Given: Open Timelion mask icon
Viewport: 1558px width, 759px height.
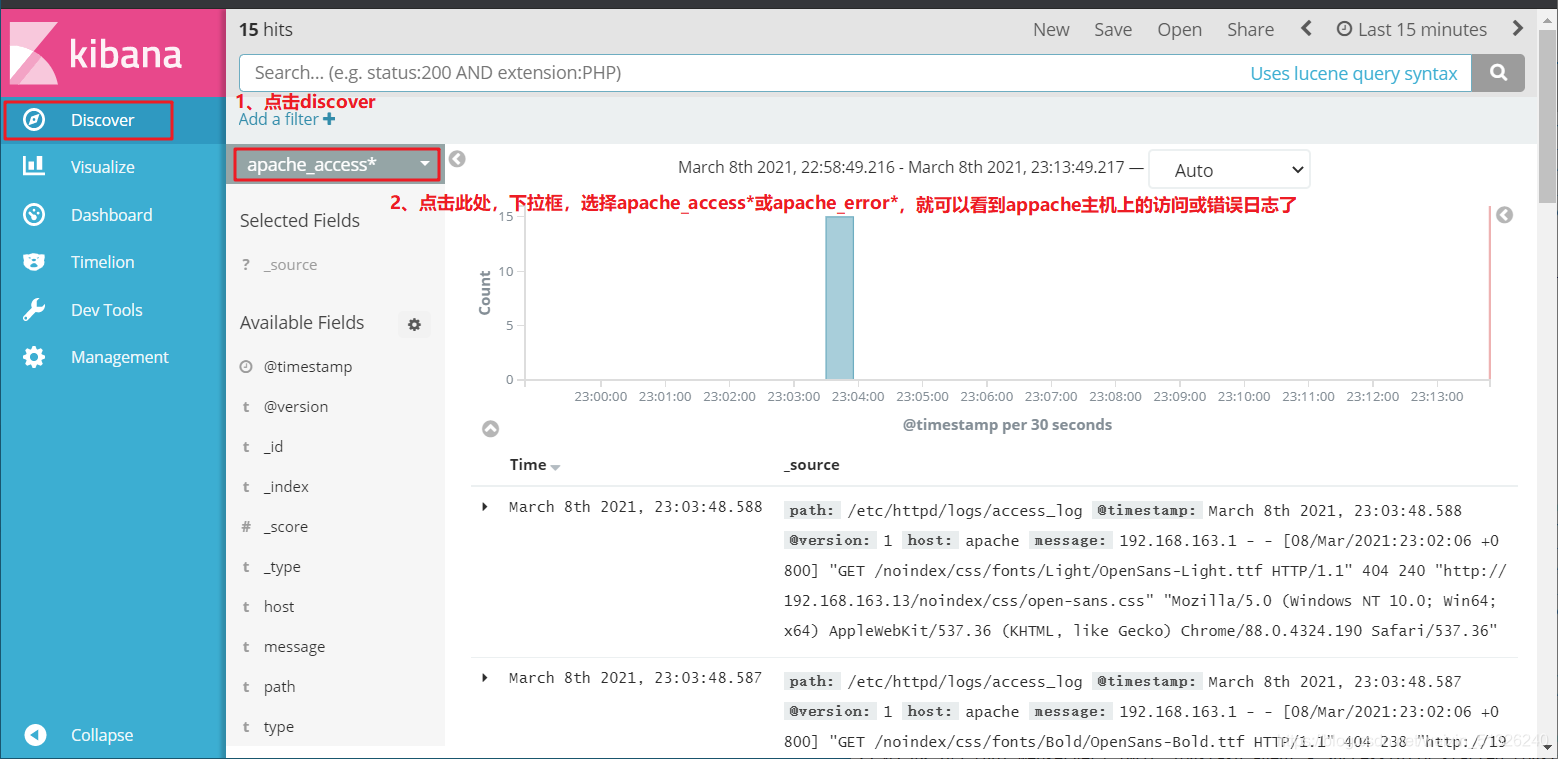Looking at the screenshot, I should click(x=34, y=262).
